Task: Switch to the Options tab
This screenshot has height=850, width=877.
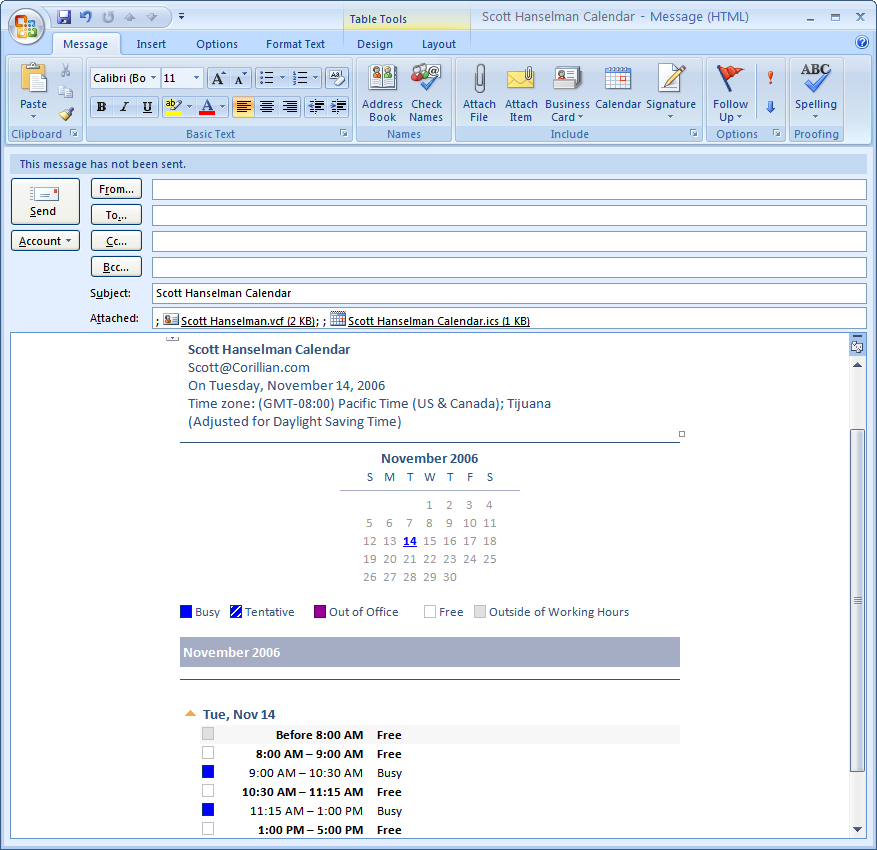Action: [217, 44]
